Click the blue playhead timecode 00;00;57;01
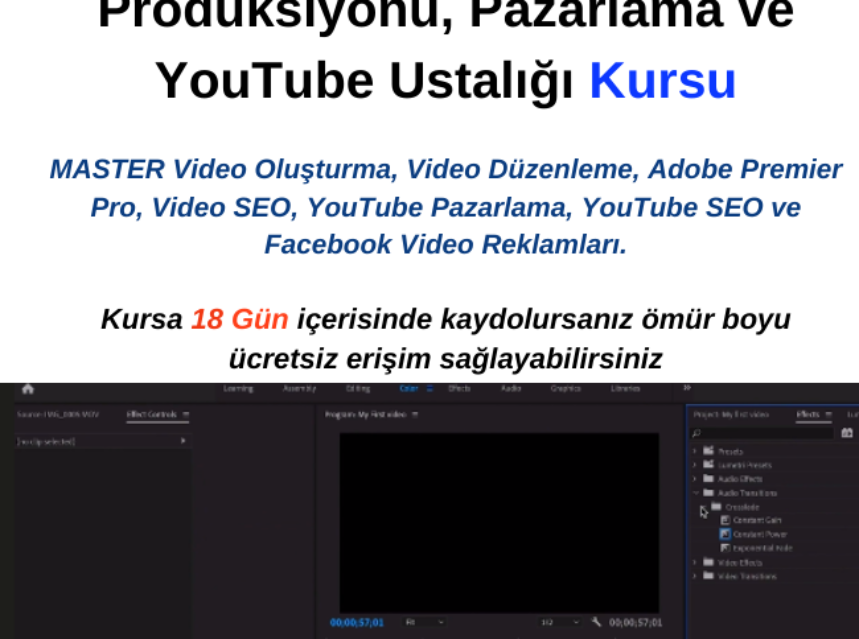Screen dimensions: 859x639 tap(357, 623)
